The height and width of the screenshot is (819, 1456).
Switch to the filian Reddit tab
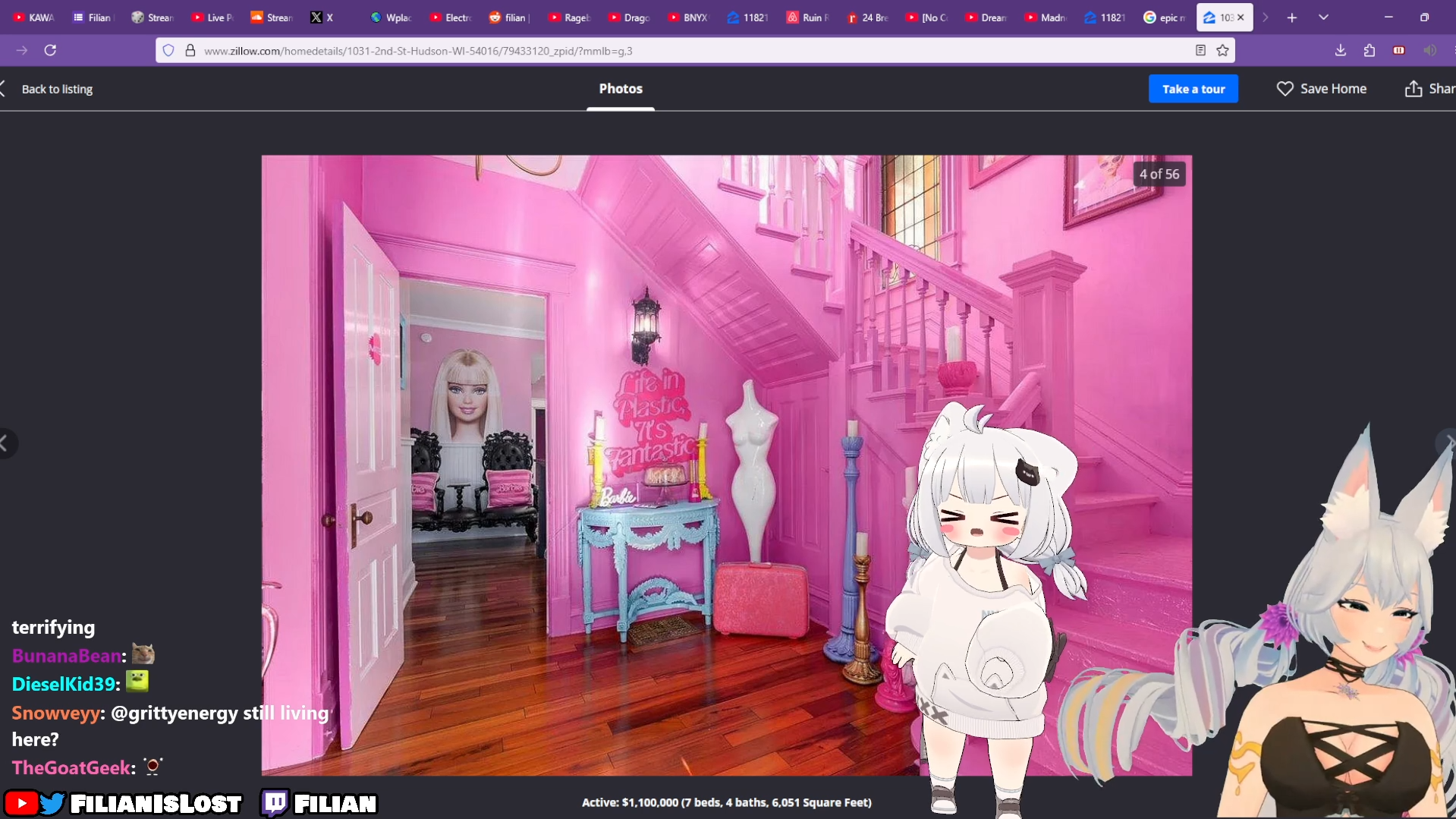click(x=511, y=17)
